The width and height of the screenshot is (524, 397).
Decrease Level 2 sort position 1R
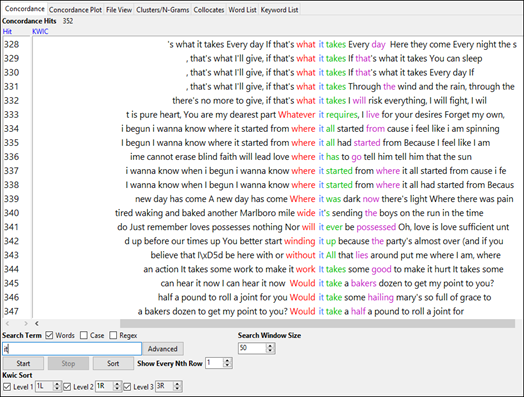[117, 389]
